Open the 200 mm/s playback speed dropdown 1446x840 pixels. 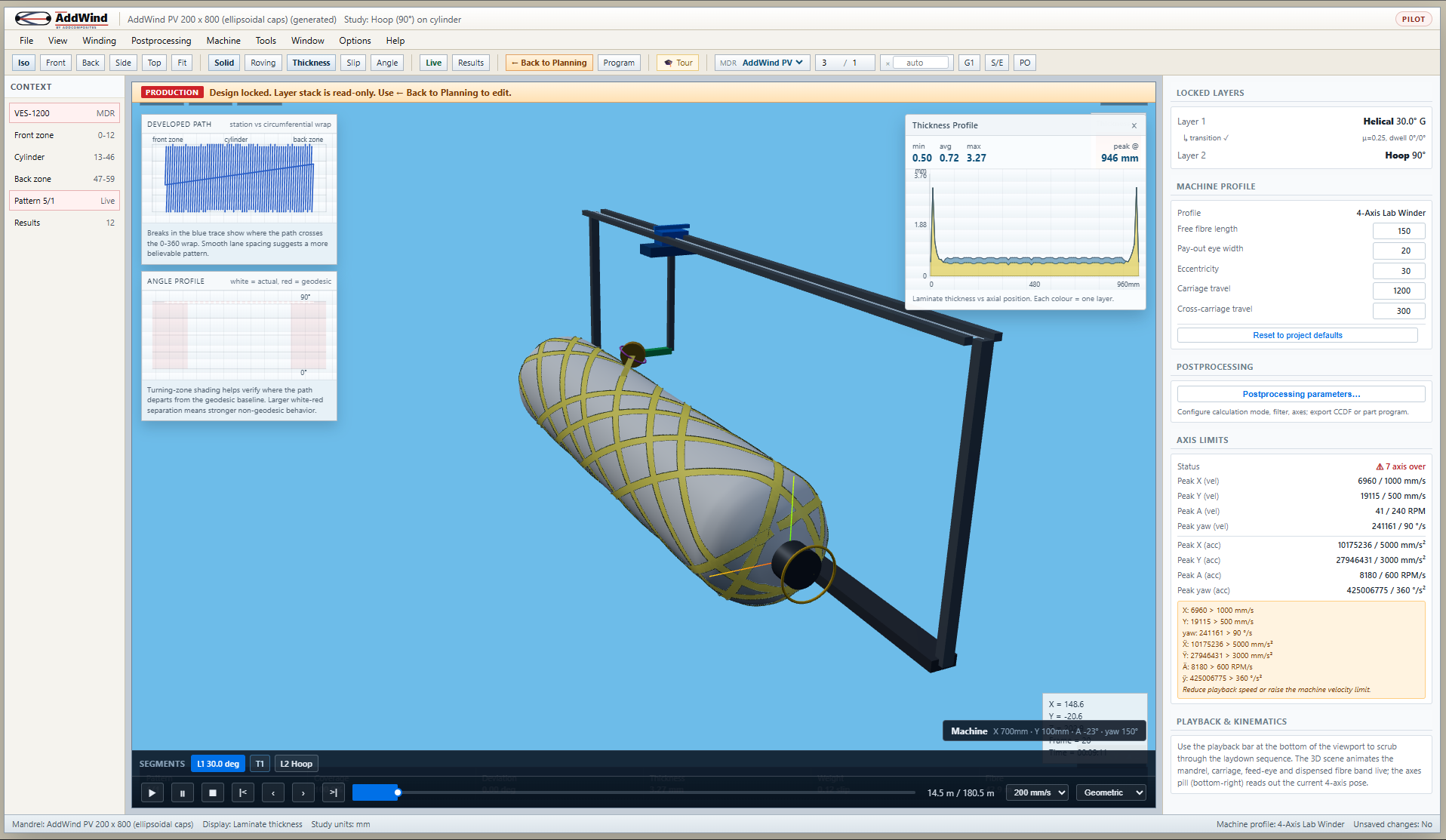point(1038,792)
